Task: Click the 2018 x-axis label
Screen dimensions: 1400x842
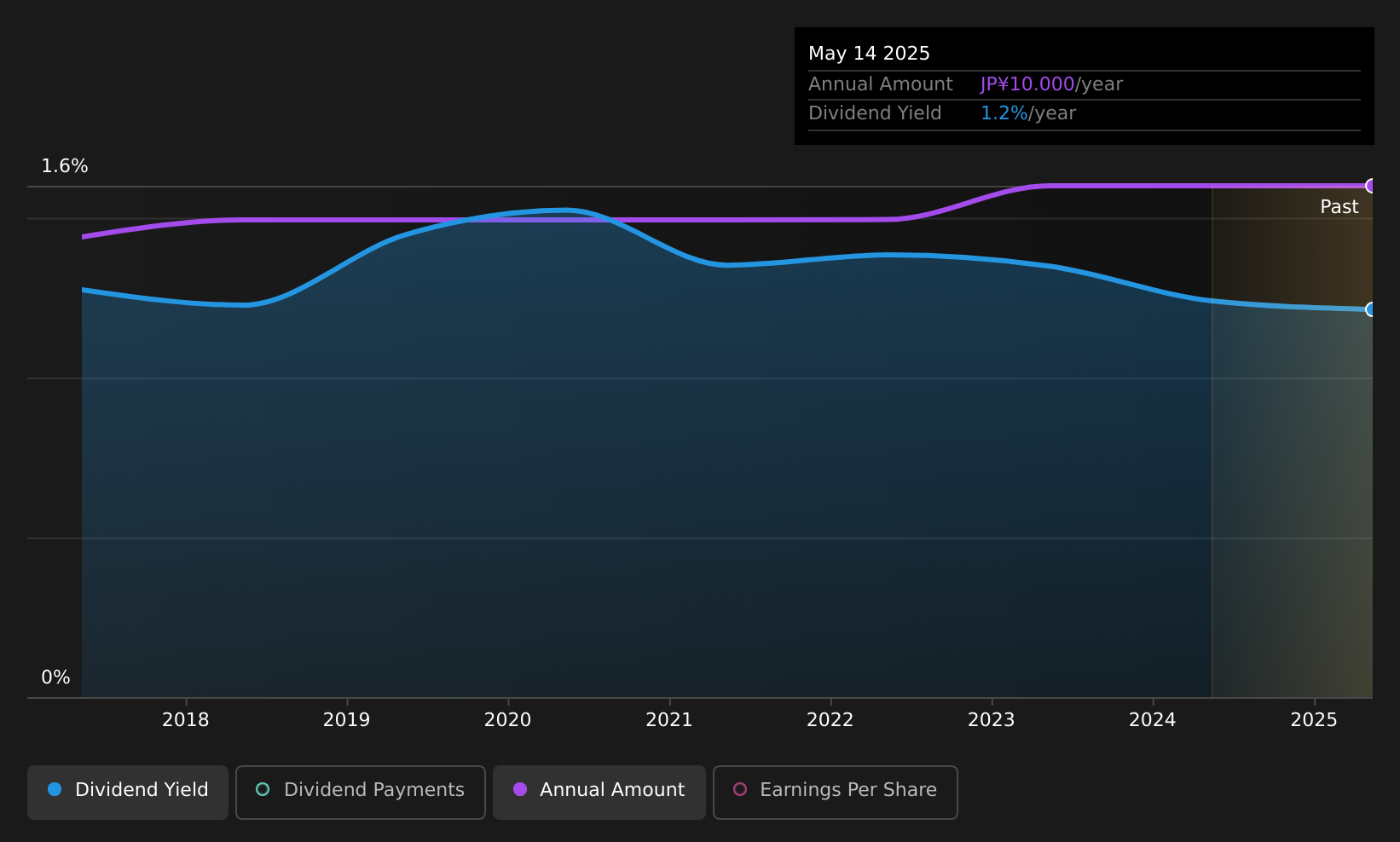Action: click(186, 720)
